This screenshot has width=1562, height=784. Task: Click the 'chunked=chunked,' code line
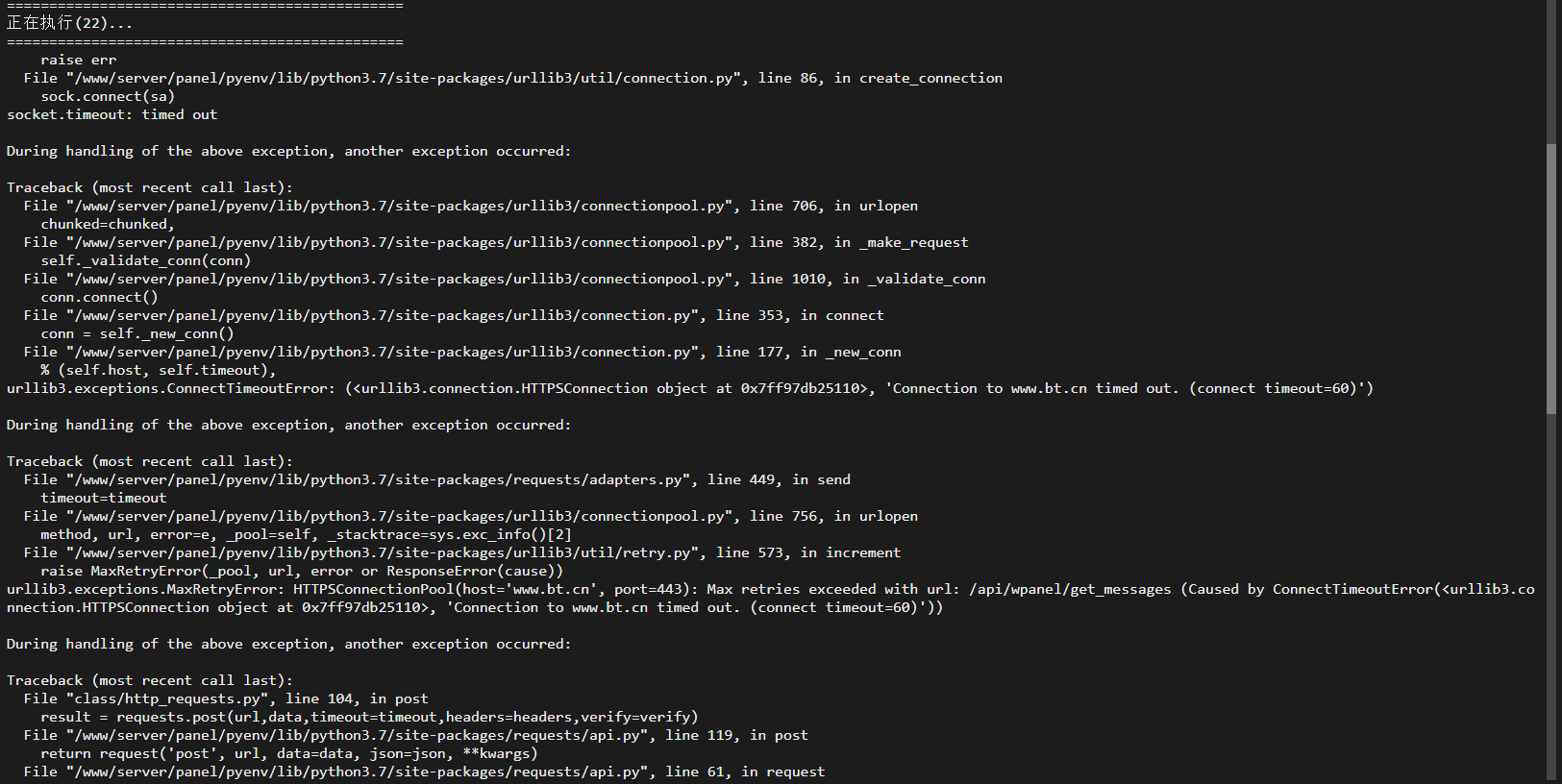(x=108, y=224)
